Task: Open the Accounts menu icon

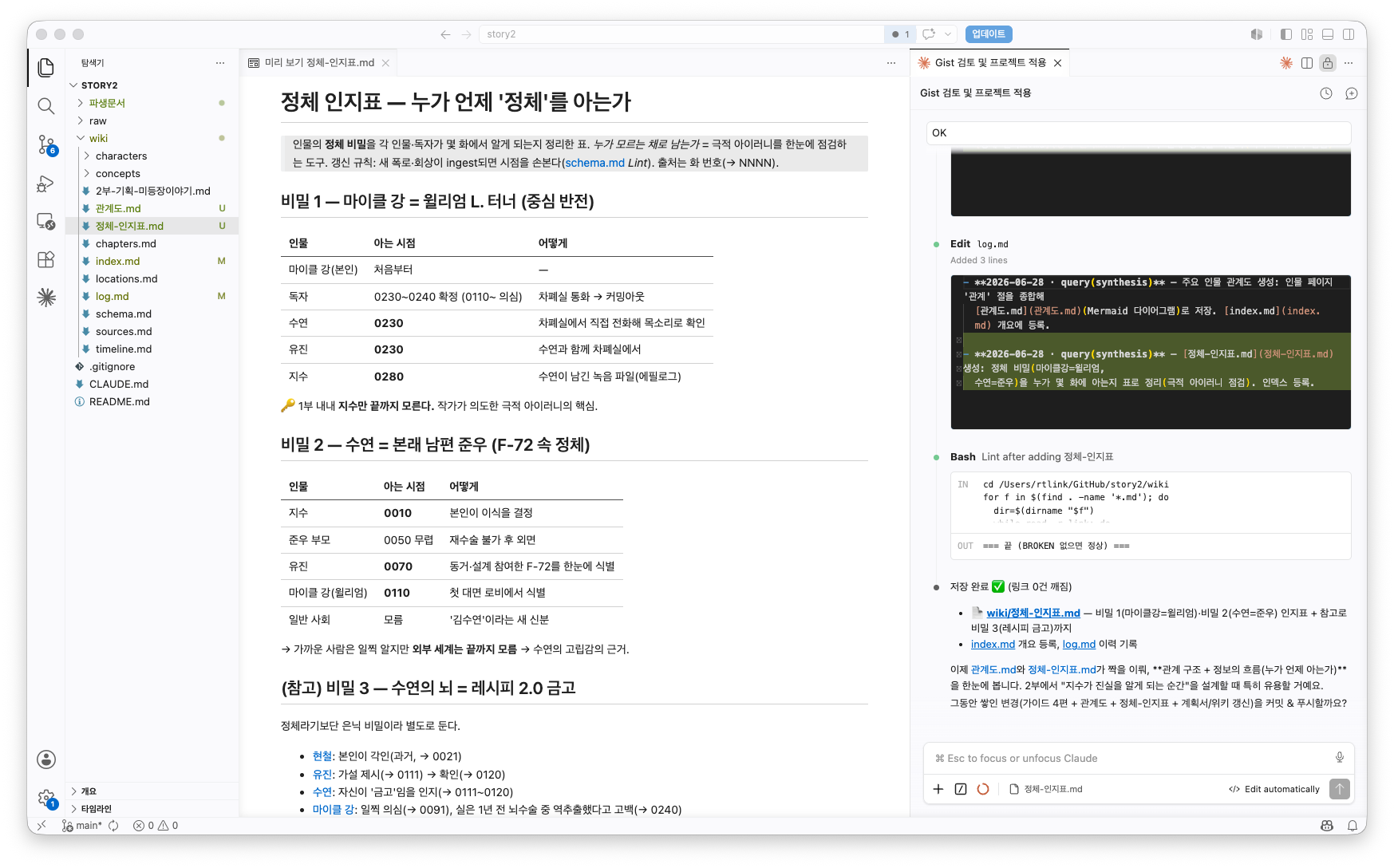Action: 46,759
